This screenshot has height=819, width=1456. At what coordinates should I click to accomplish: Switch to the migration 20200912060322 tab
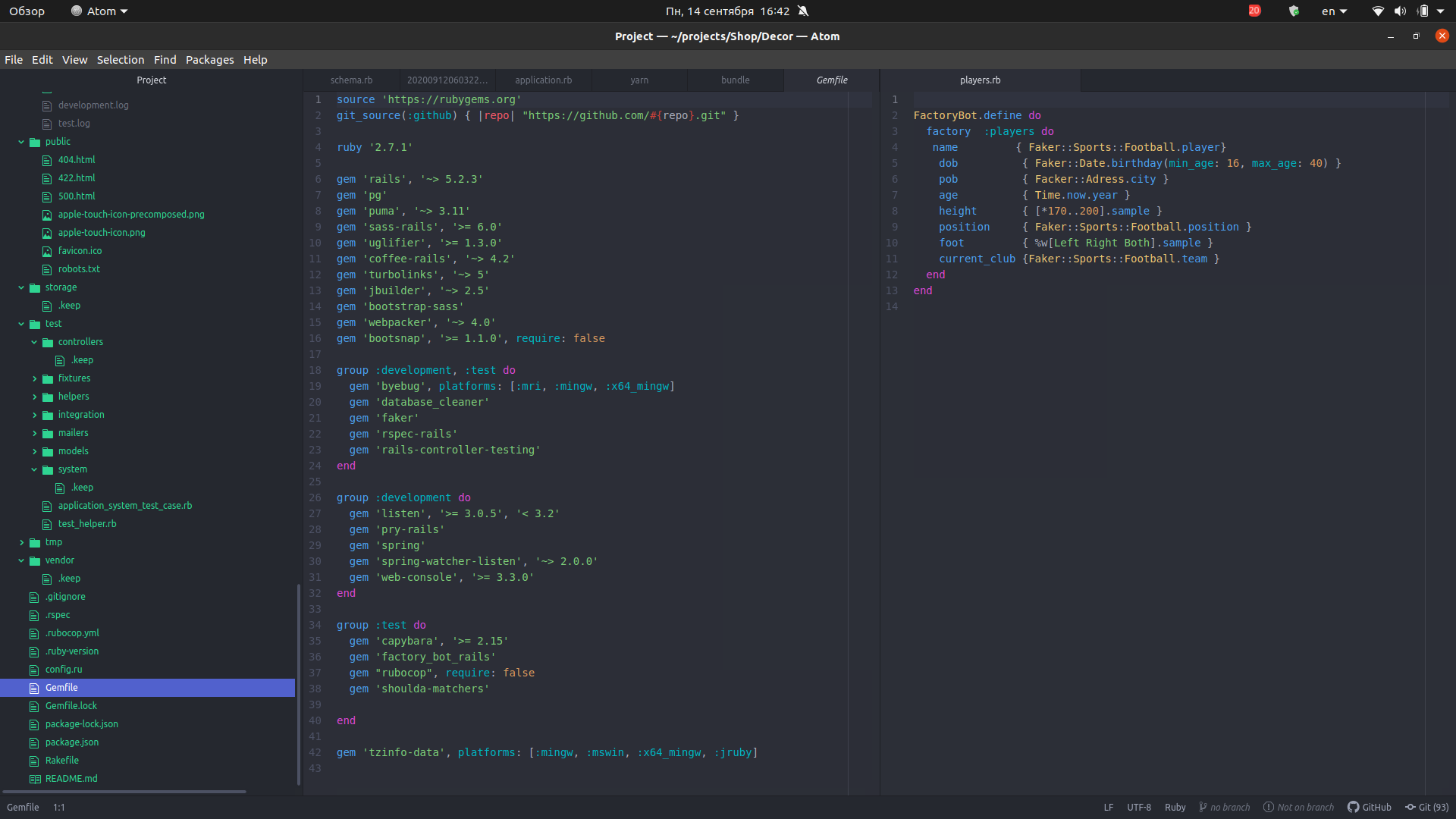pos(447,80)
